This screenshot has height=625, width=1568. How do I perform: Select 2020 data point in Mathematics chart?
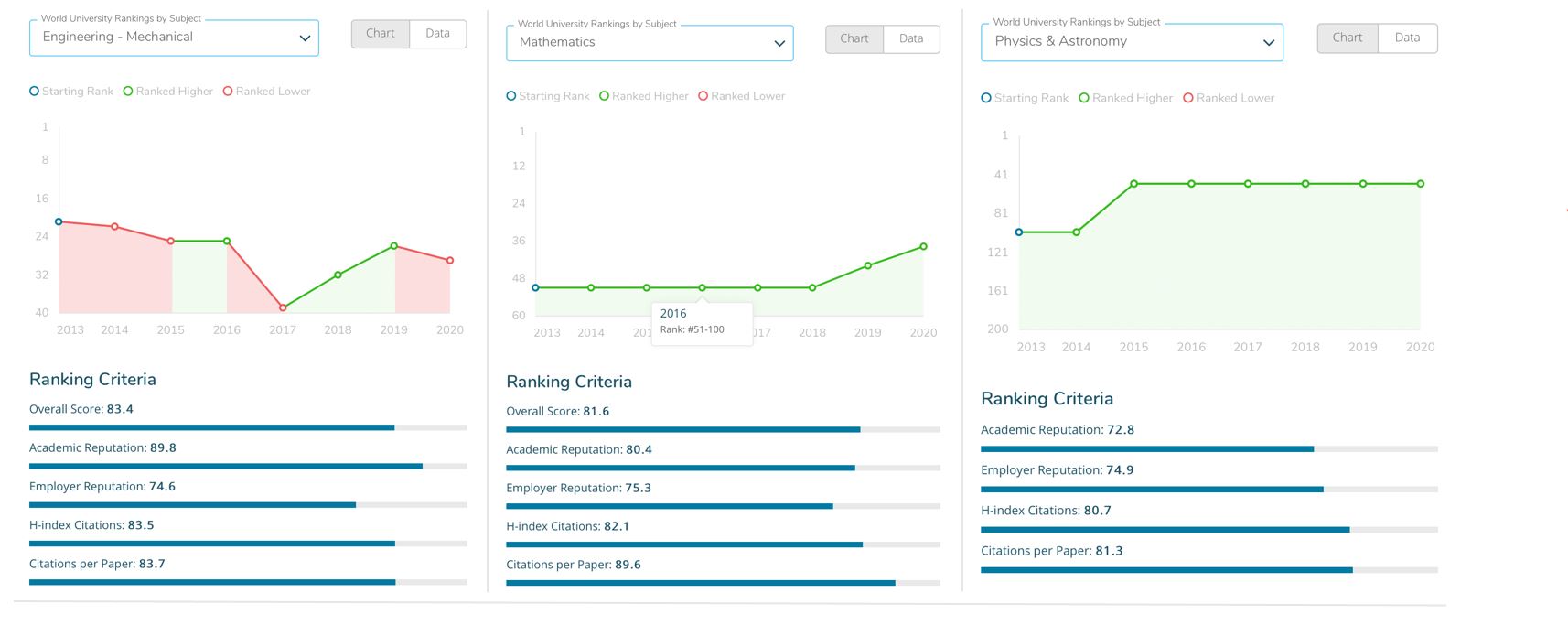click(923, 246)
